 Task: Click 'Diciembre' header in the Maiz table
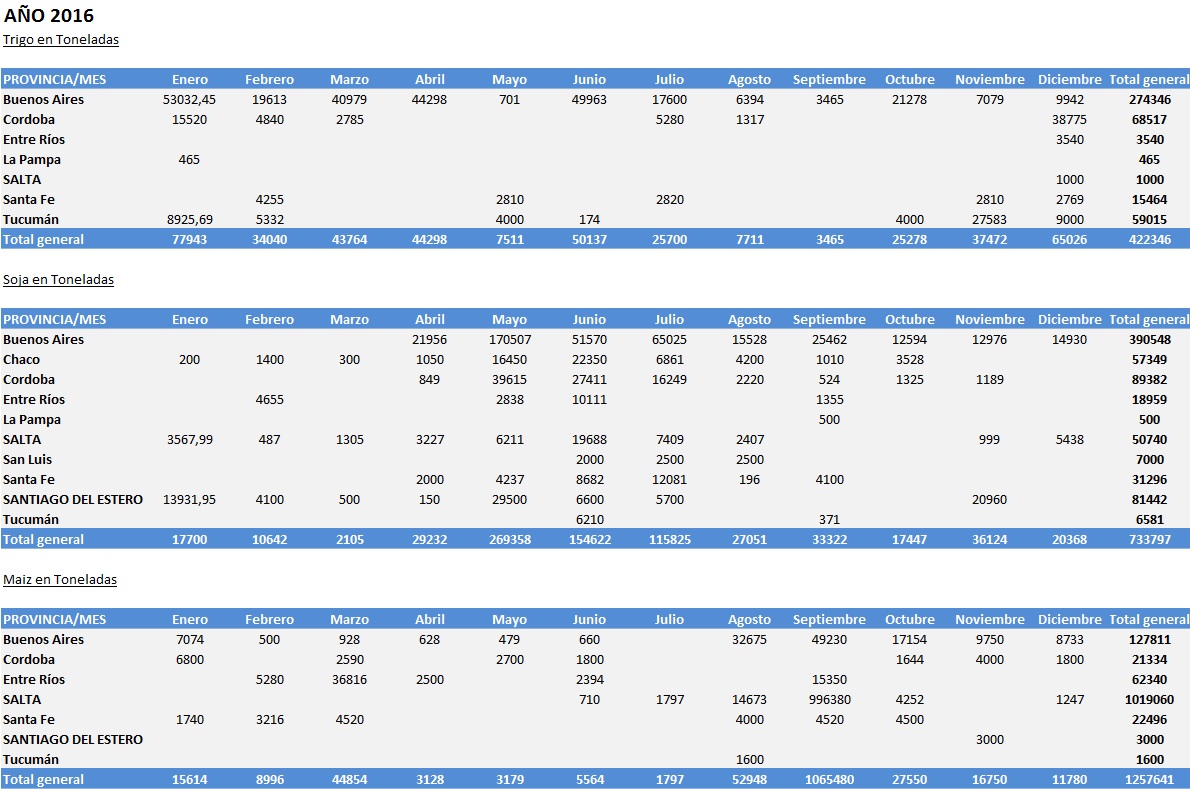tap(1069, 620)
